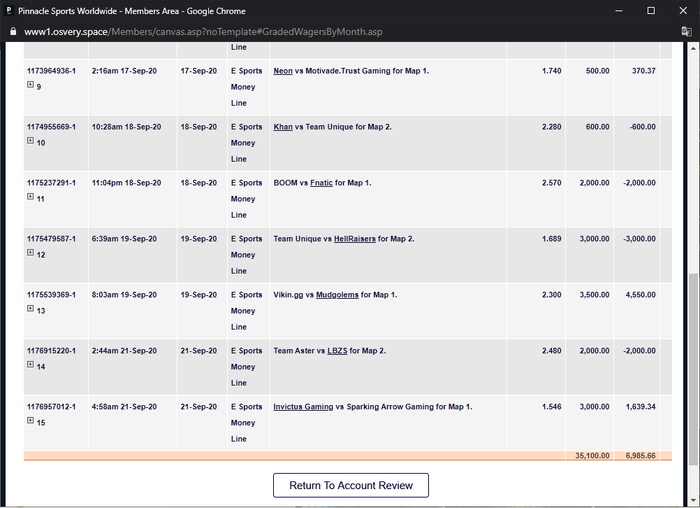Click Invictus Gaming vs Sparking Arrow description
The height and width of the screenshot is (508, 700).
pos(372,407)
